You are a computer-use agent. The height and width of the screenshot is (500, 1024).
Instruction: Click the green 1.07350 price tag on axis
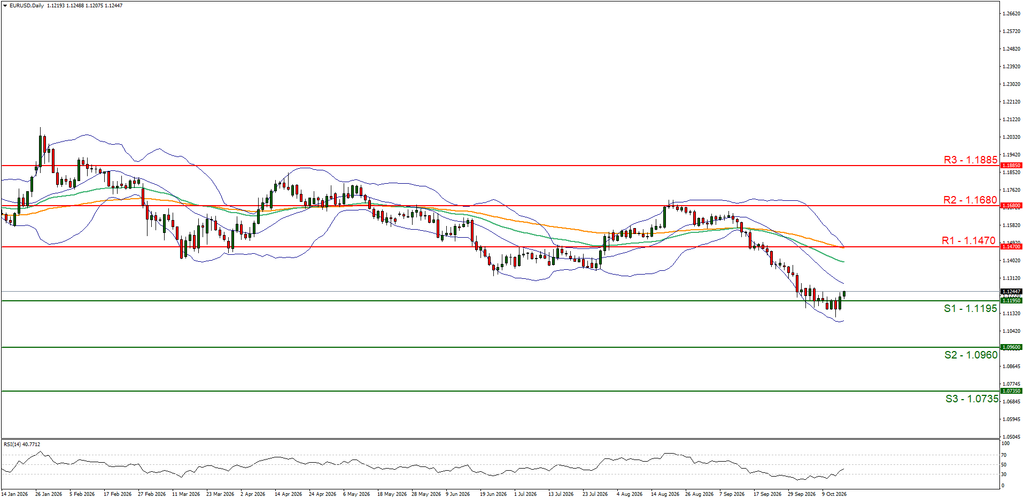click(1011, 391)
